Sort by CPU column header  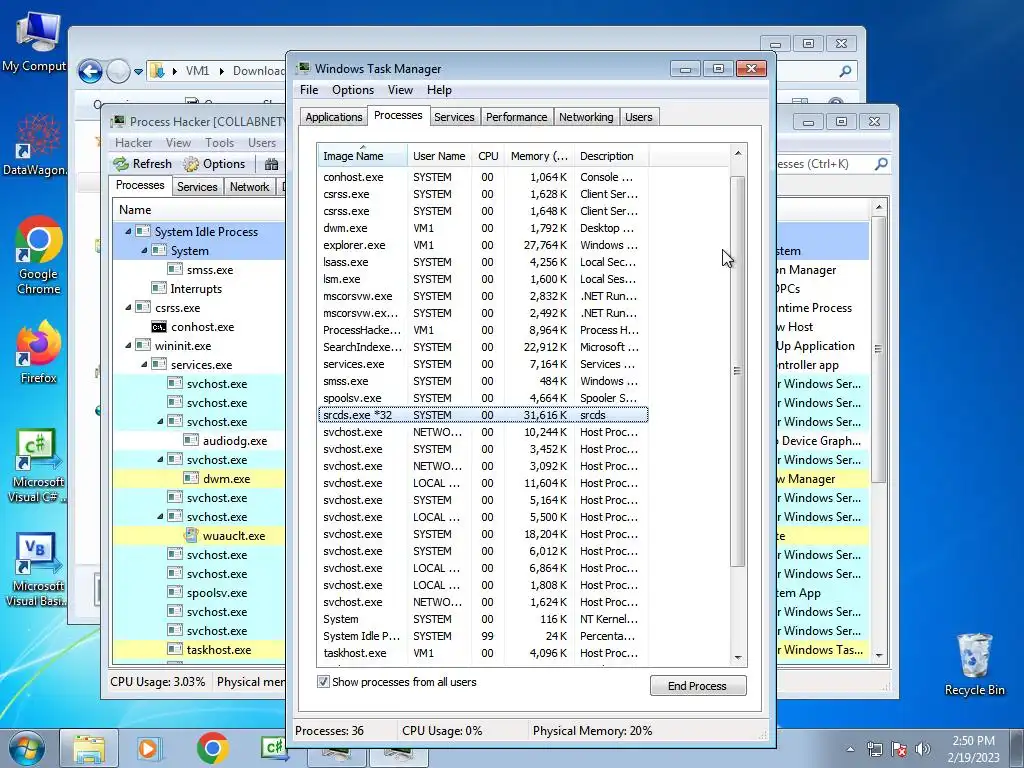(x=488, y=156)
